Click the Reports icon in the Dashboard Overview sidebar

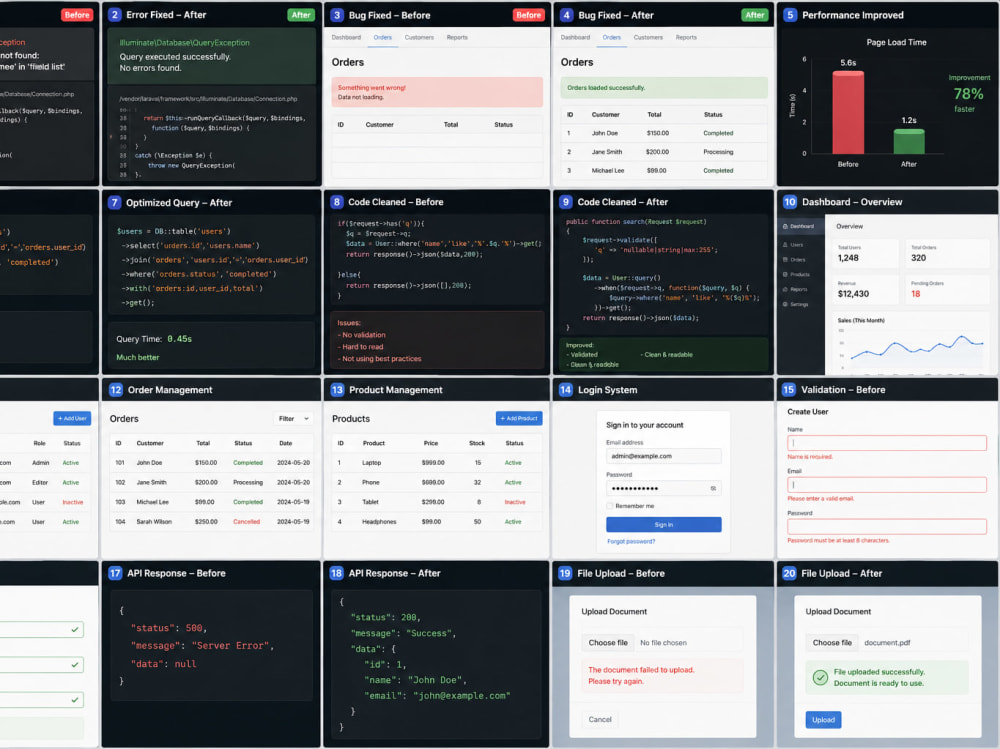785,290
